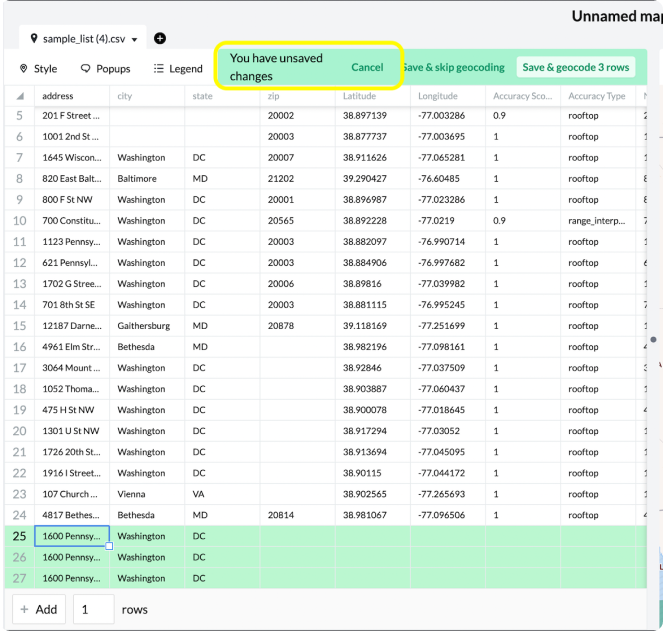Screen dimensions: 663x631
Task: Select the Accuracy Score column header
Action: (523, 96)
